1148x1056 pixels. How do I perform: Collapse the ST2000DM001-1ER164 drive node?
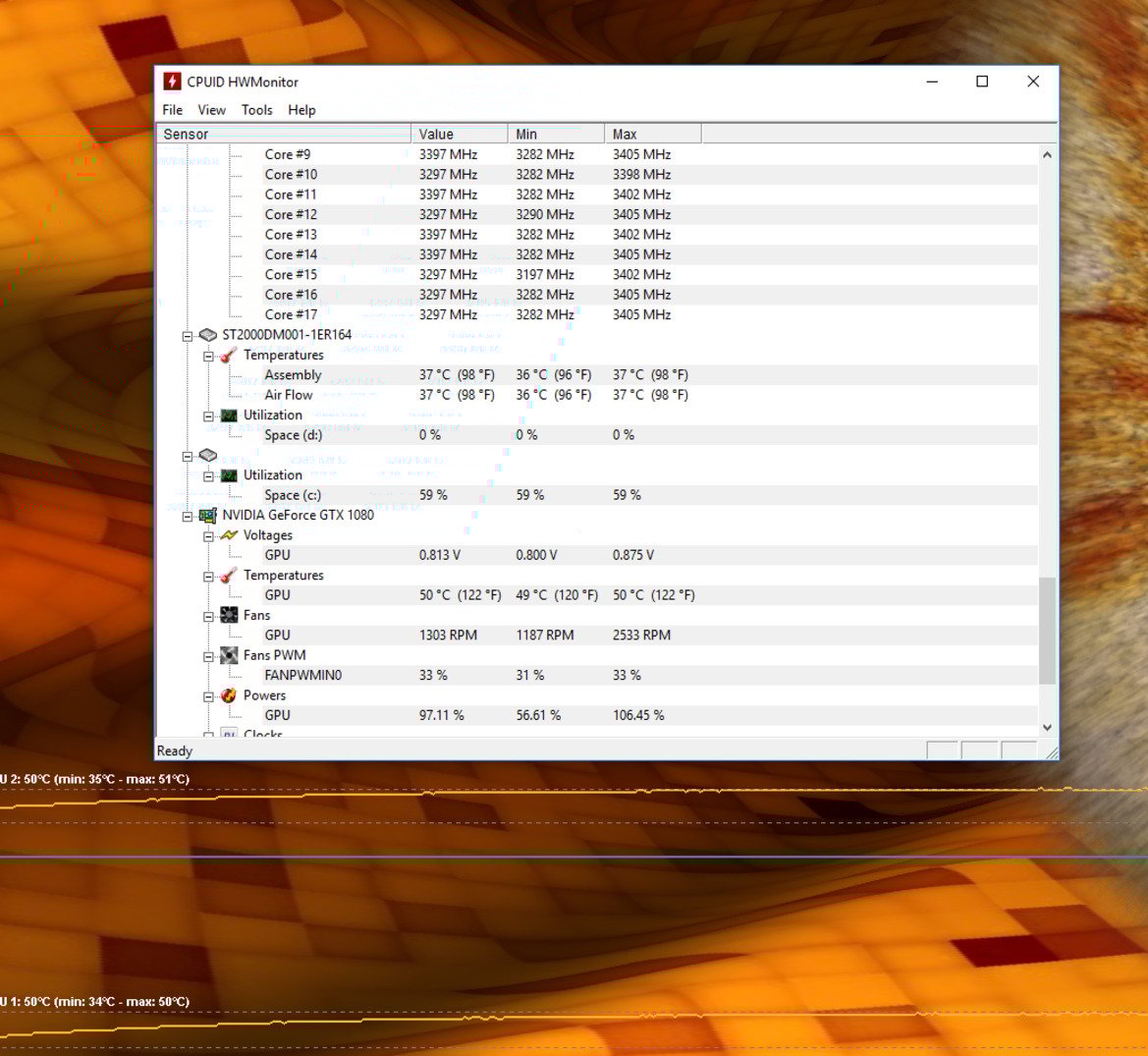(x=188, y=336)
